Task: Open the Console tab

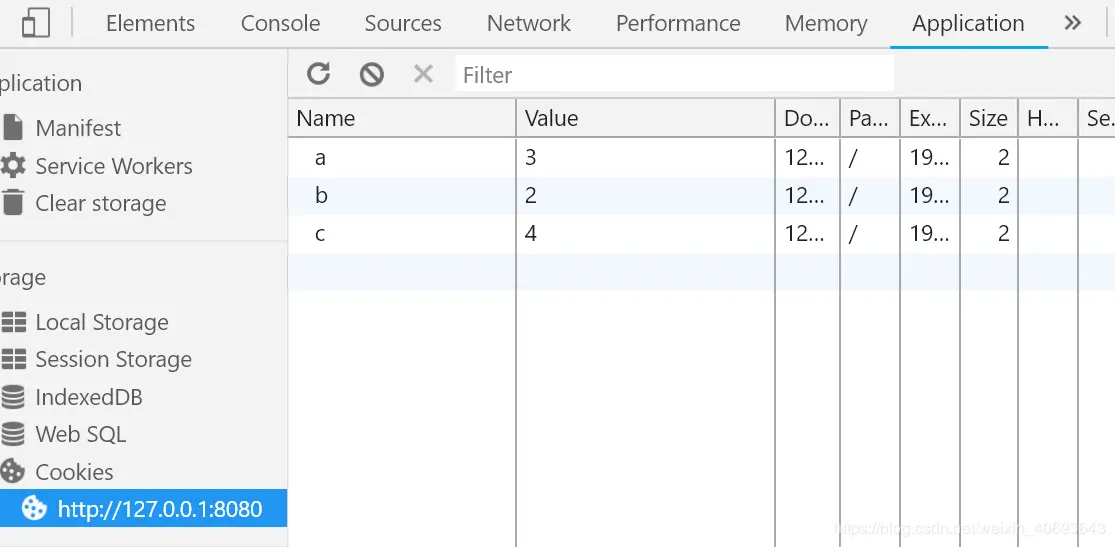Action: [x=280, y=23]
